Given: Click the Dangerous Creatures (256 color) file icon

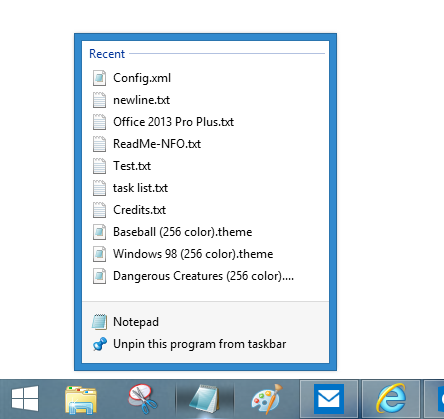Looking at the screenshot, I should (x=99, y=276).
